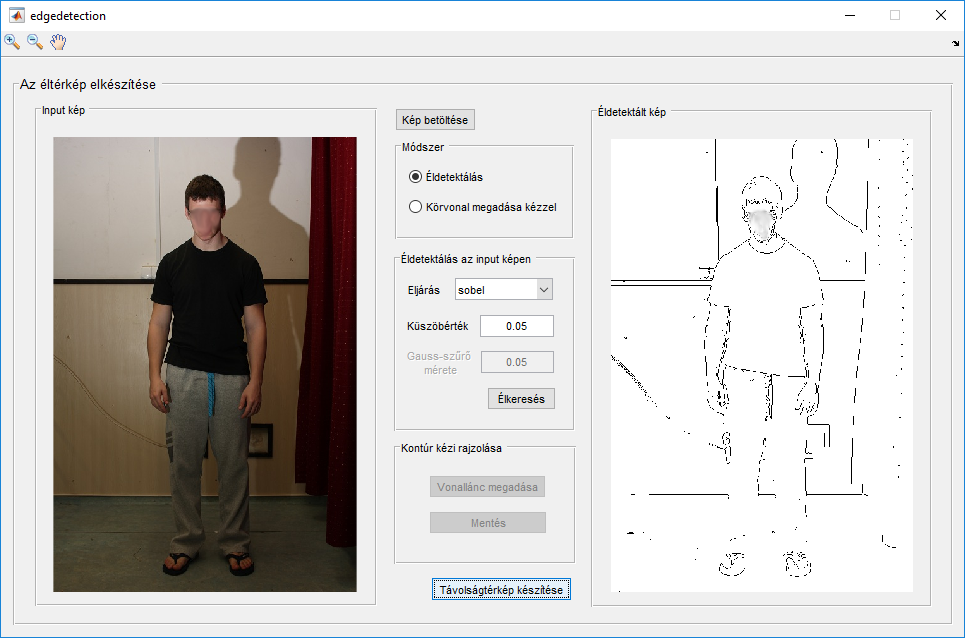Activate the Pan hand tool
This screenshot has height=638, width=965.
(x=59, y=42)
